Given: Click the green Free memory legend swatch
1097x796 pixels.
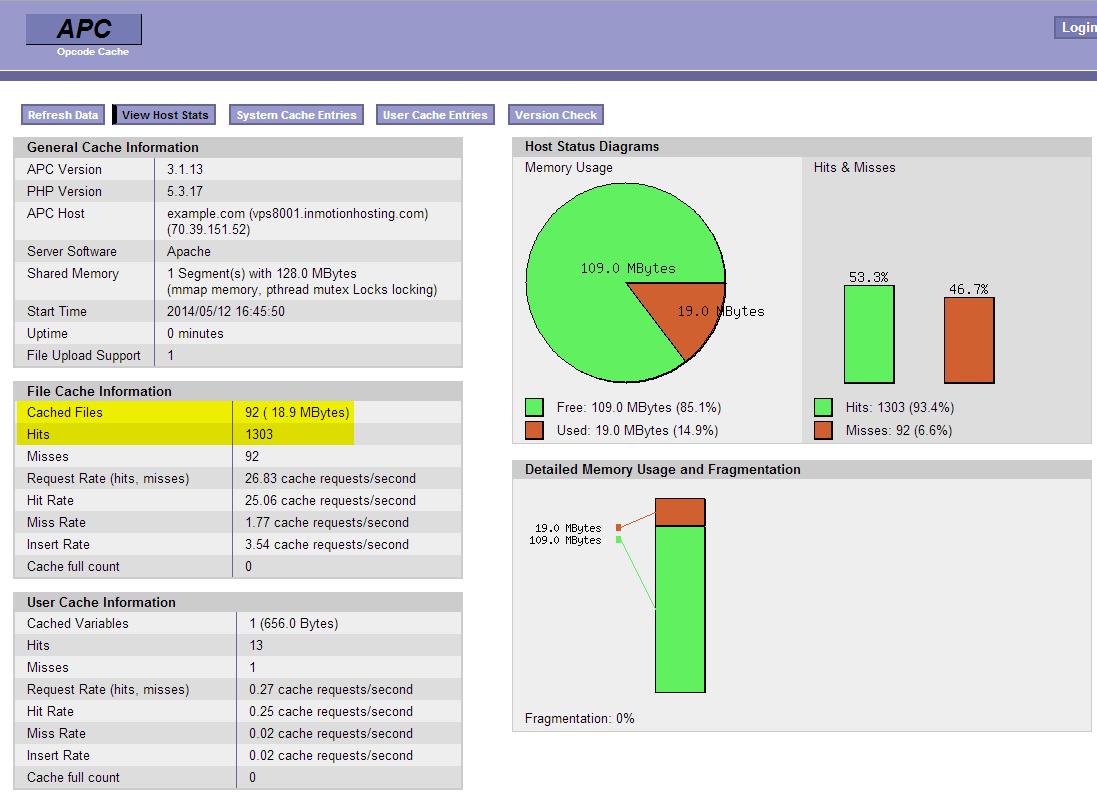Looking at the screenshot, I should (x=534, y=408).
